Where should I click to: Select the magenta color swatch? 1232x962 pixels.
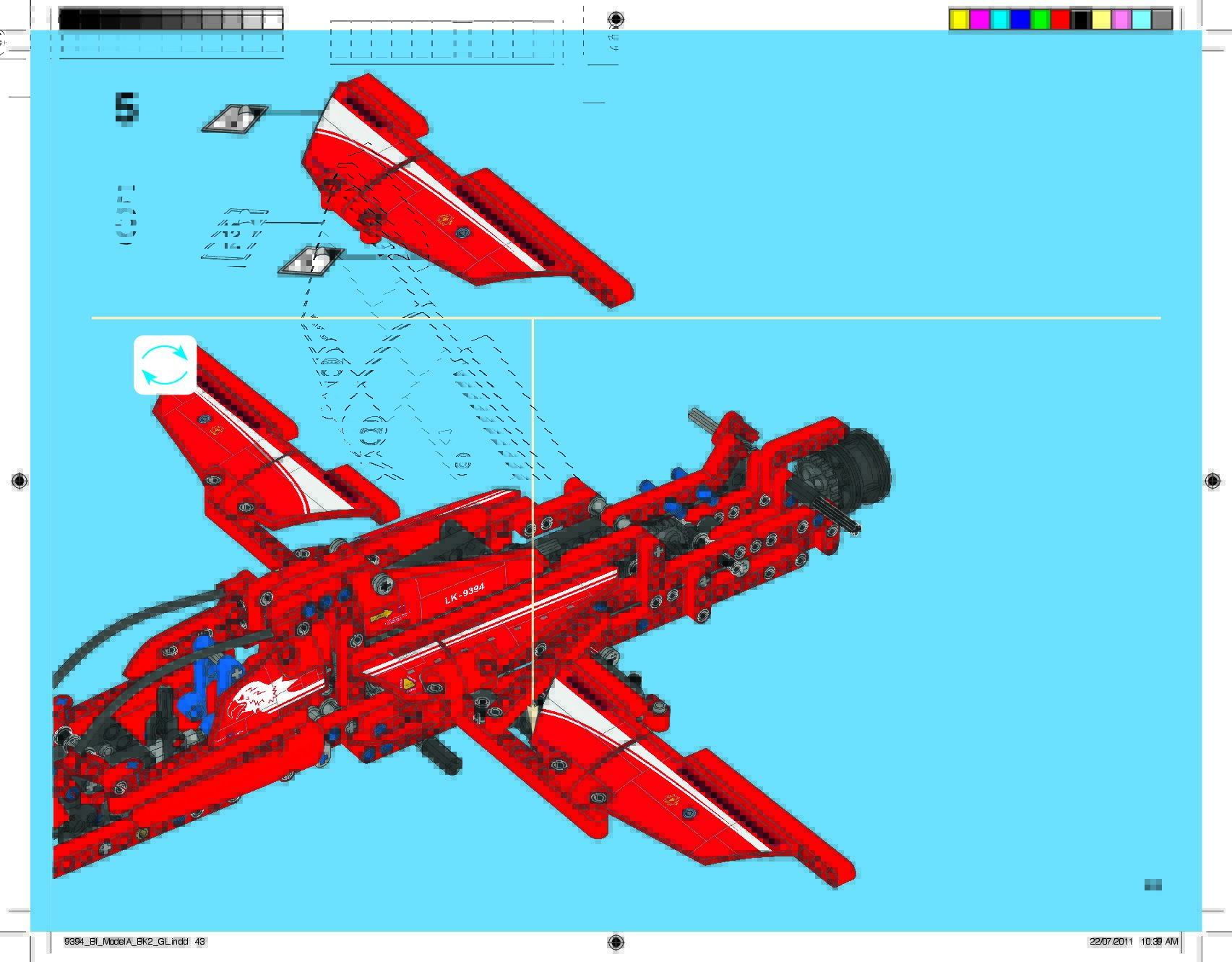click(x=979, y=20)
